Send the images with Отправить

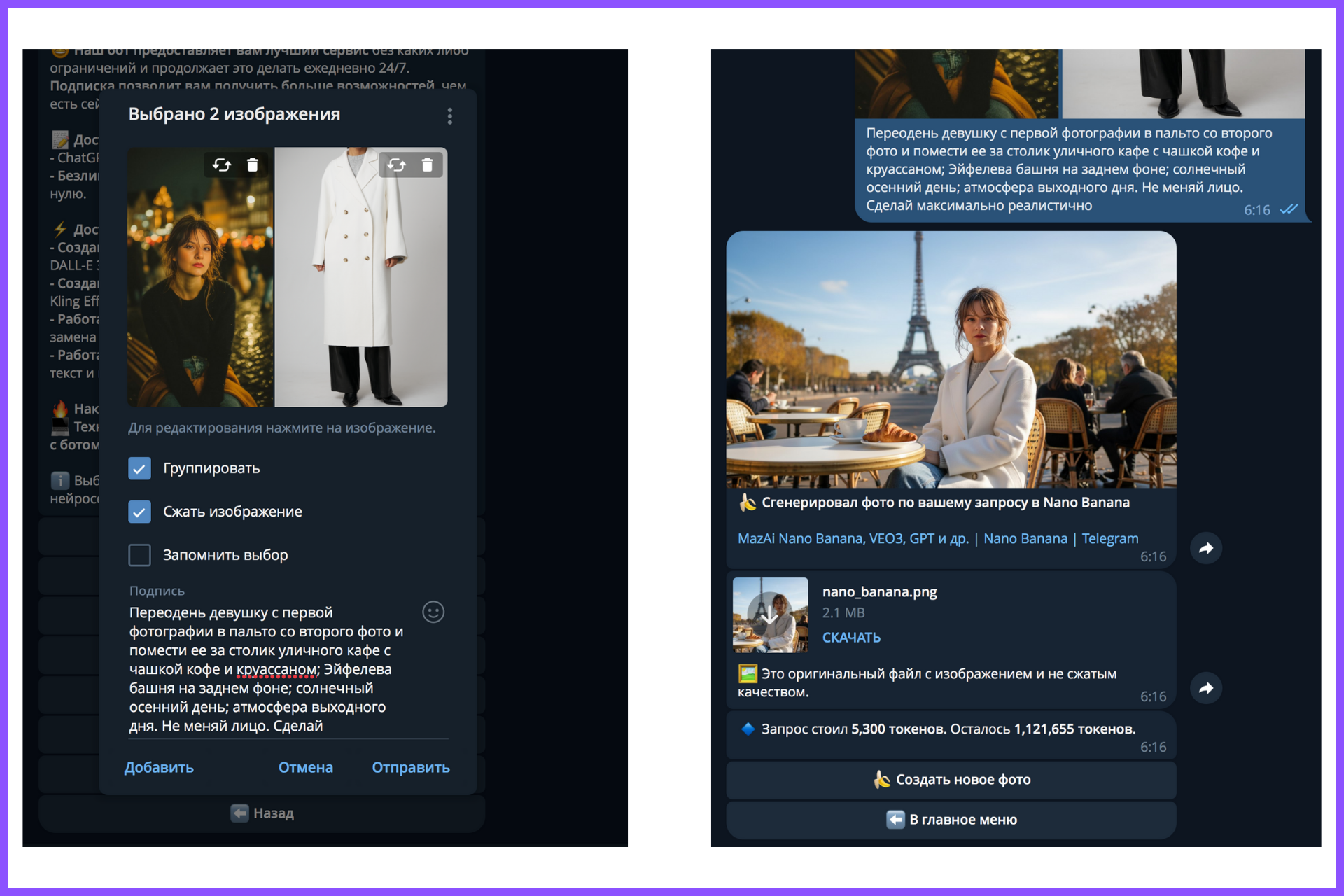coord(410,767)
